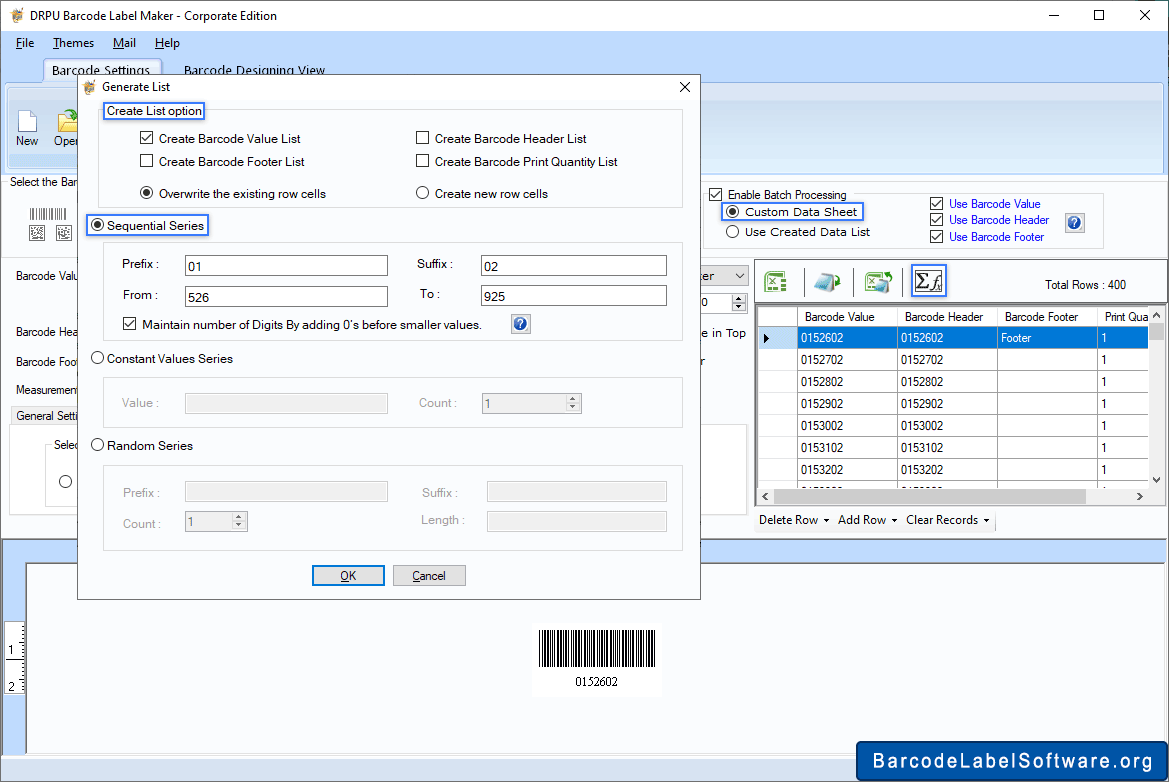
Task: Expand the Add Row dropdown
Action: pos(867,520)
